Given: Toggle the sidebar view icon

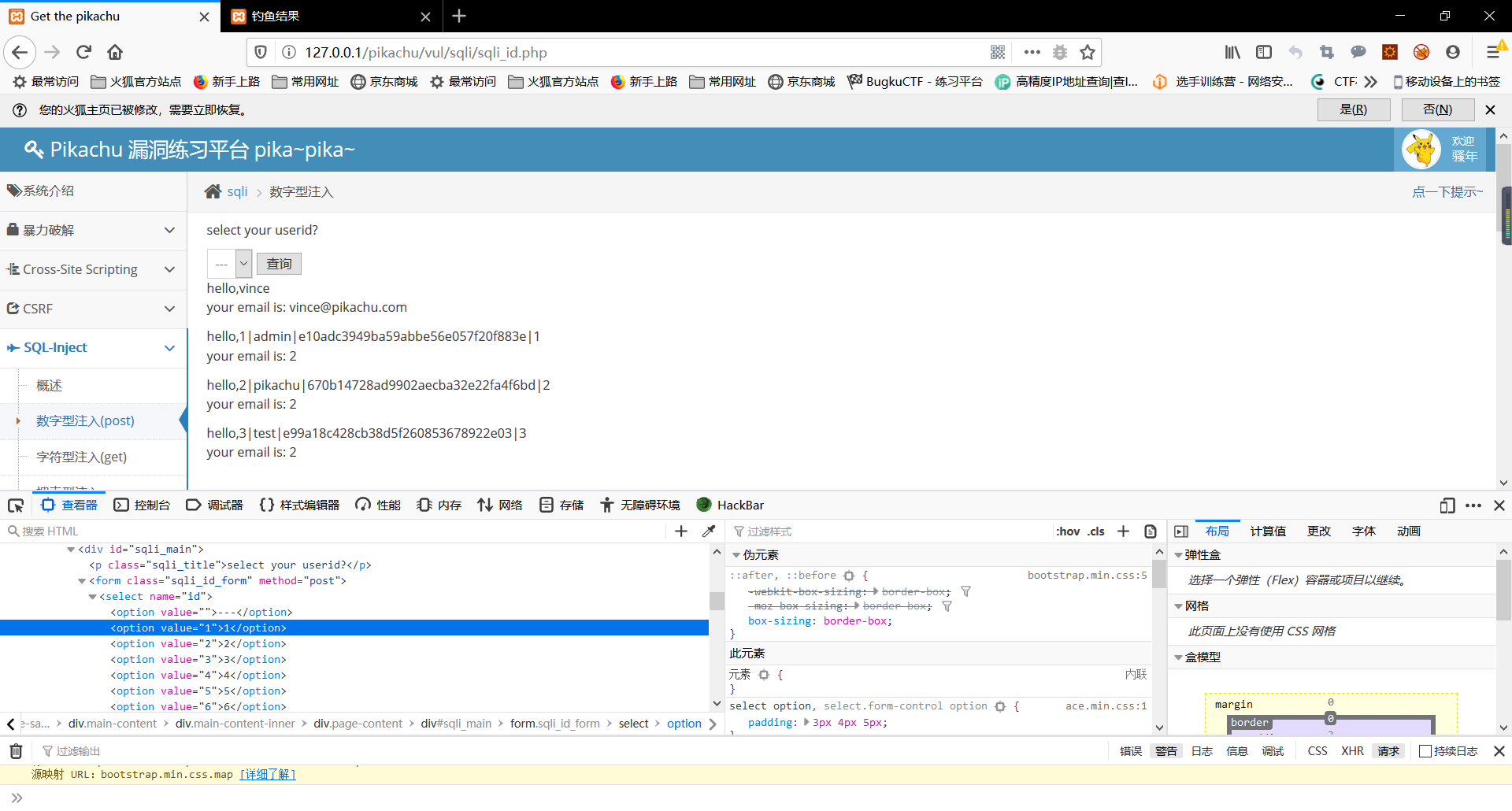Looking at the screenshot, I should click(x=1264, y=52).
